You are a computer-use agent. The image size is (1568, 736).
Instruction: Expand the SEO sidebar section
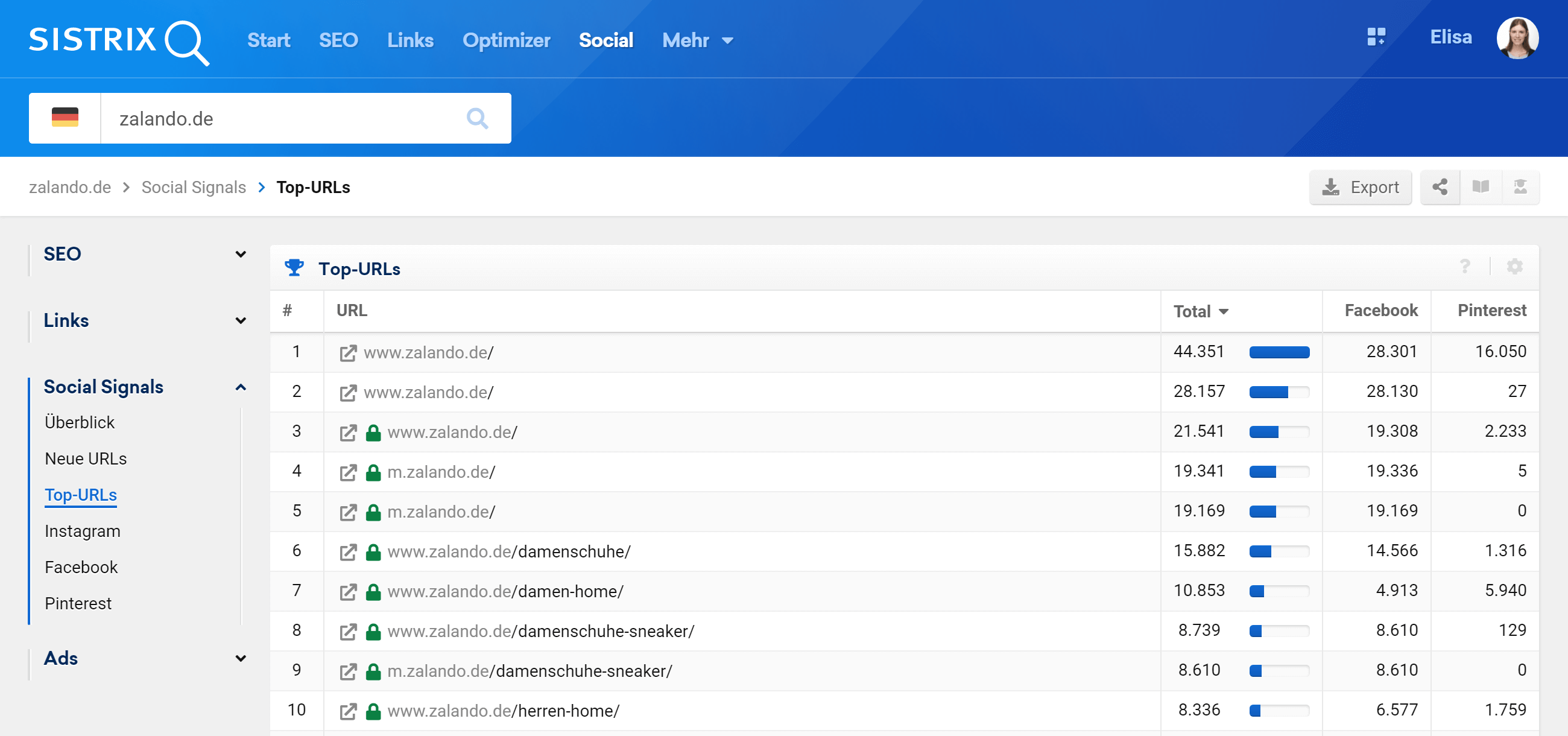(241, 254)
